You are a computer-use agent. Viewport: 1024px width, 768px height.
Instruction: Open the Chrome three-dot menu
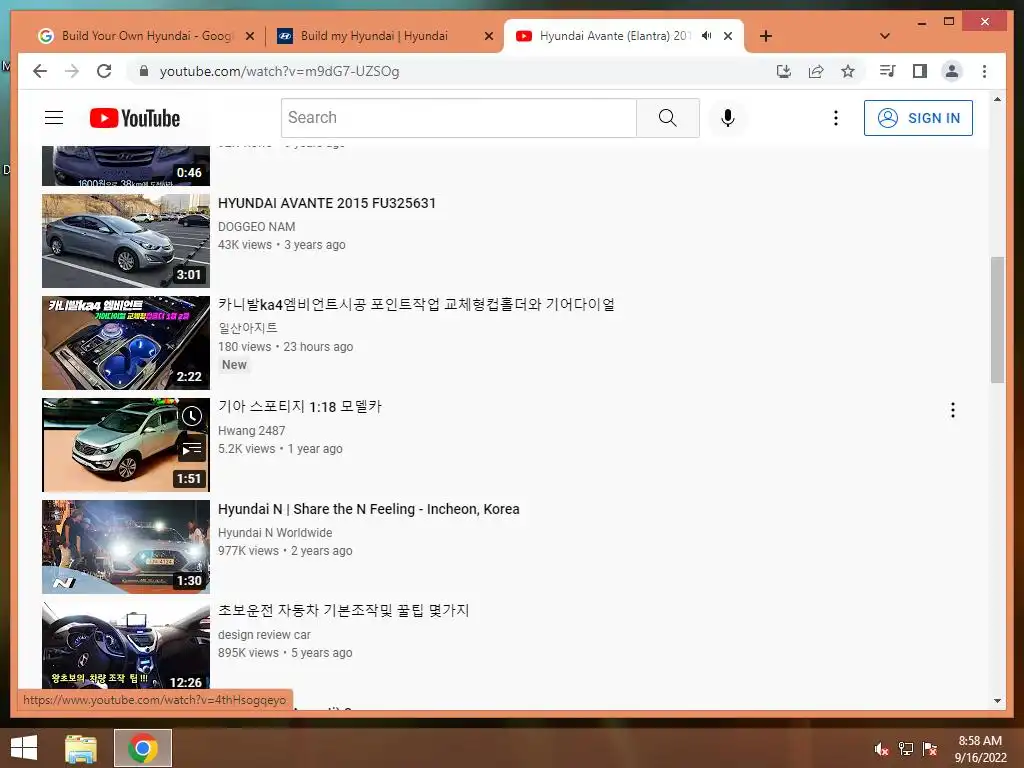point(984,71)
